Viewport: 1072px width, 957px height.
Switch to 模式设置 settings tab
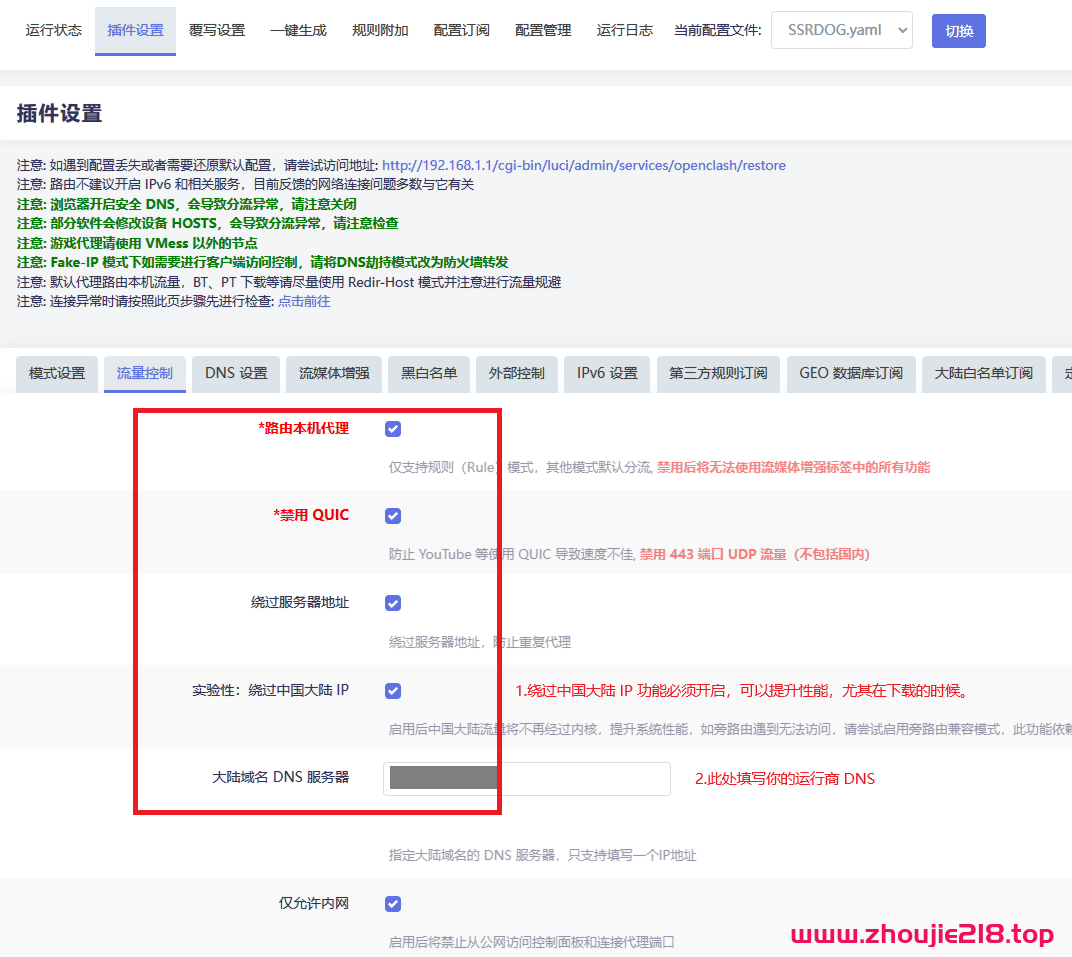(x=56, y=373)
